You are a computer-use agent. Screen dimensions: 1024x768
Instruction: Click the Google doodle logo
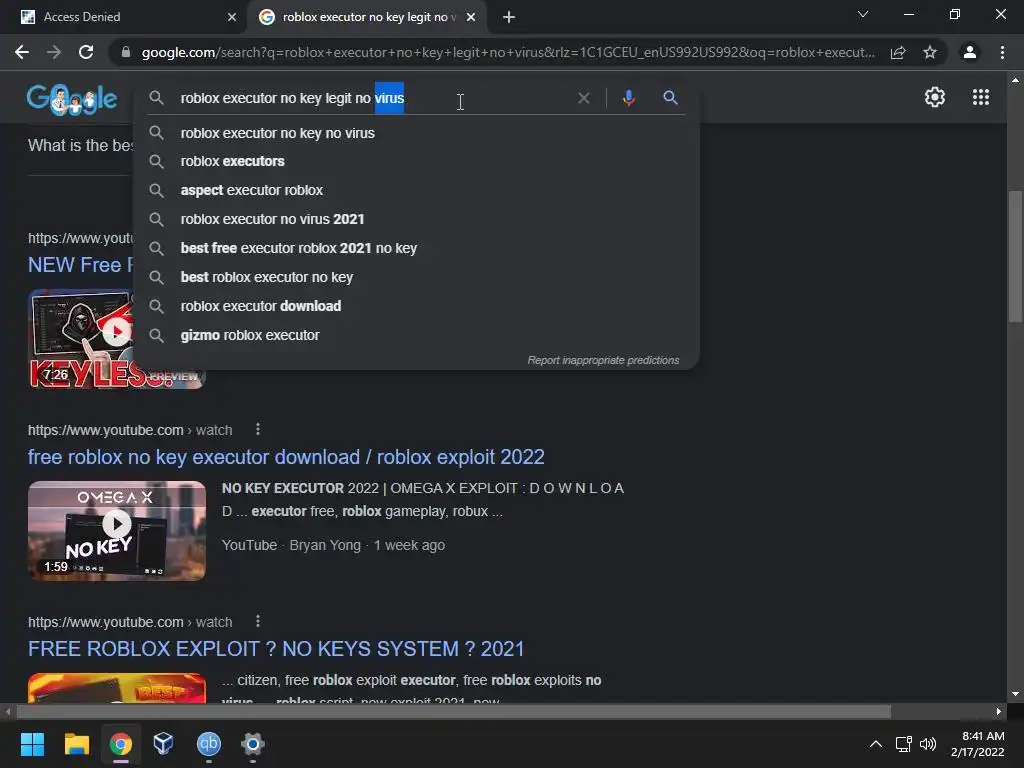[x=72, y=99]
